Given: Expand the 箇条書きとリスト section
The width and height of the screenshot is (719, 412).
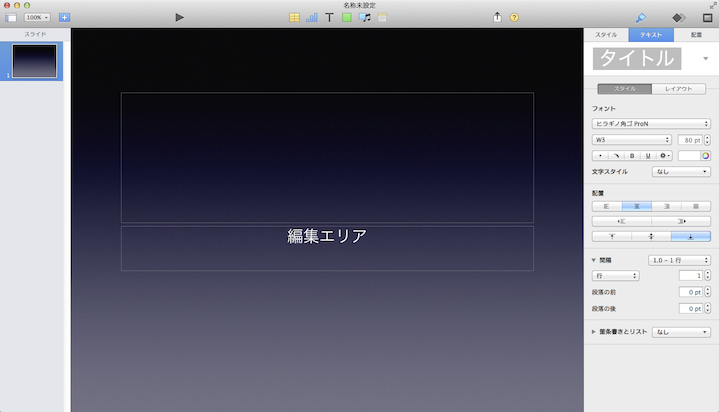Looking at the screenshot, I should (594, 332).
